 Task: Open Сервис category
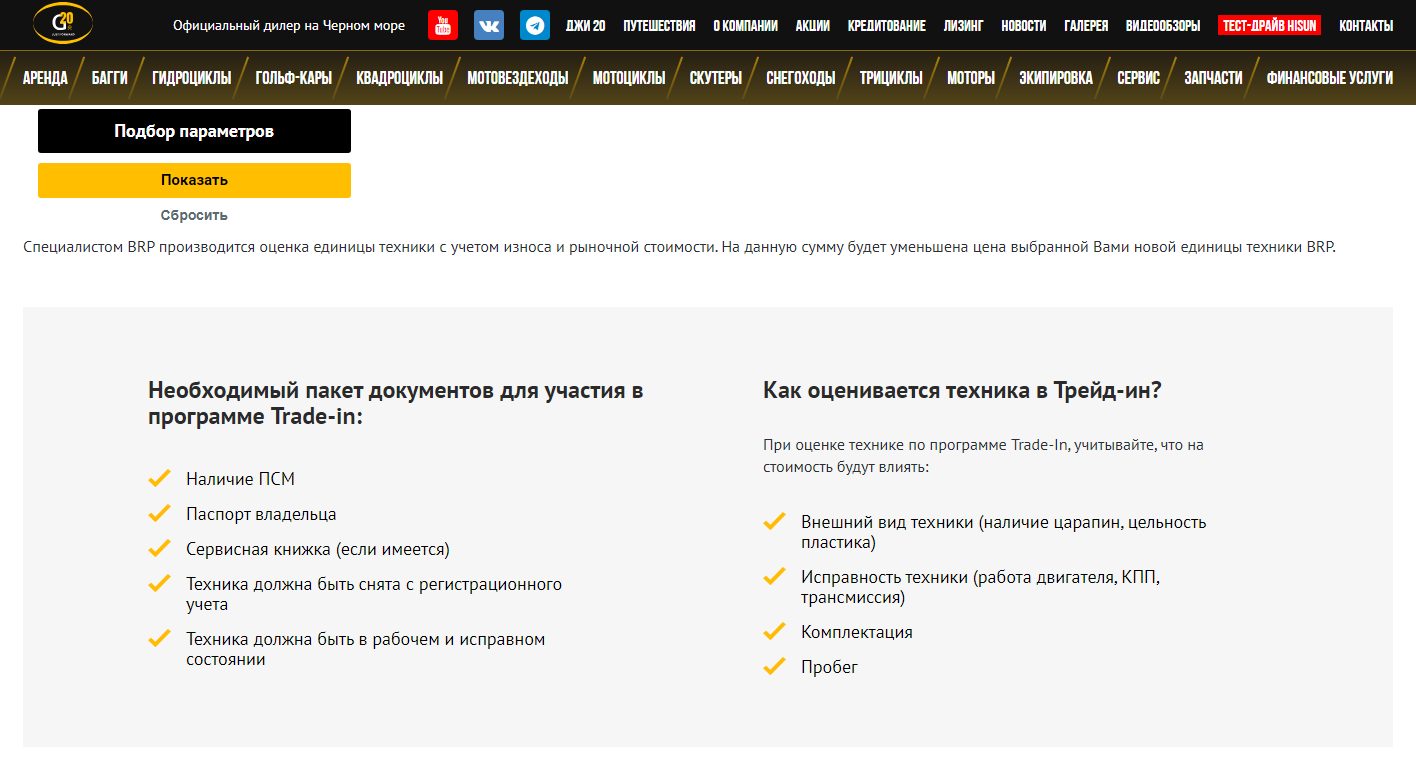[x=1138, y=78]
